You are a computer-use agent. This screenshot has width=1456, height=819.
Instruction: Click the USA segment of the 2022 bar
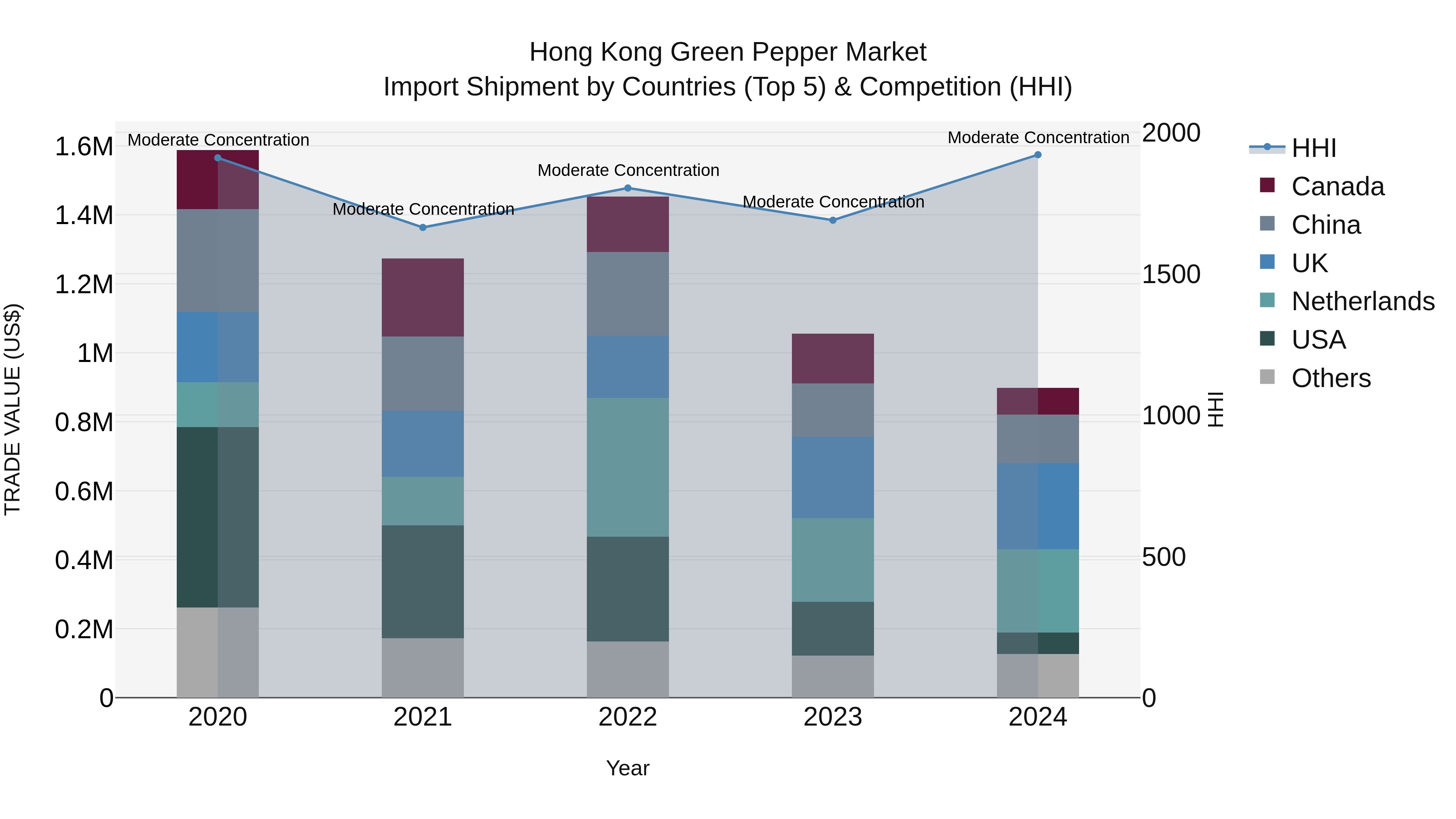coord(627,589)
